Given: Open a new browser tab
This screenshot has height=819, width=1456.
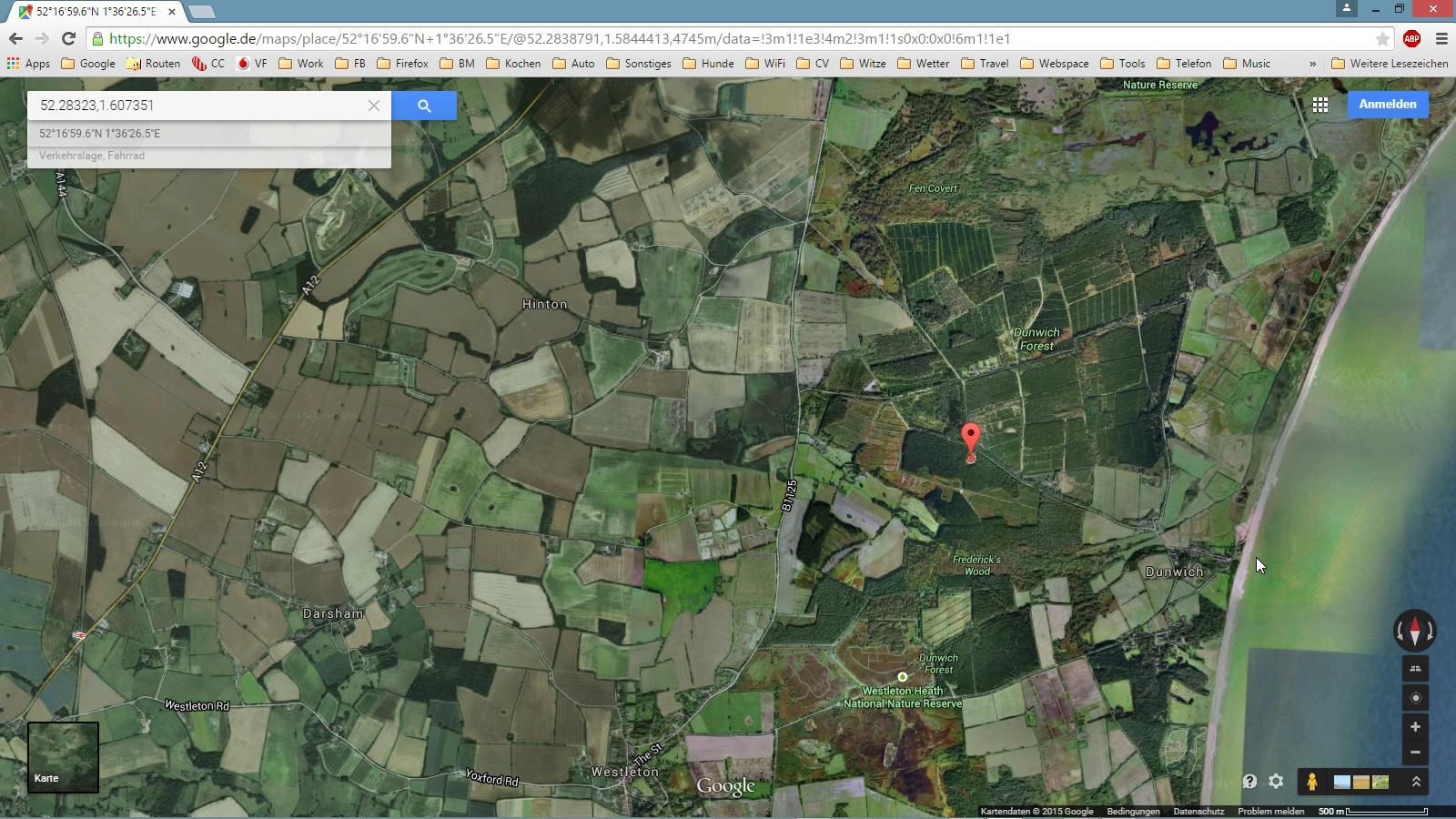Looking at the screenshot, I should tap(202, 12).
